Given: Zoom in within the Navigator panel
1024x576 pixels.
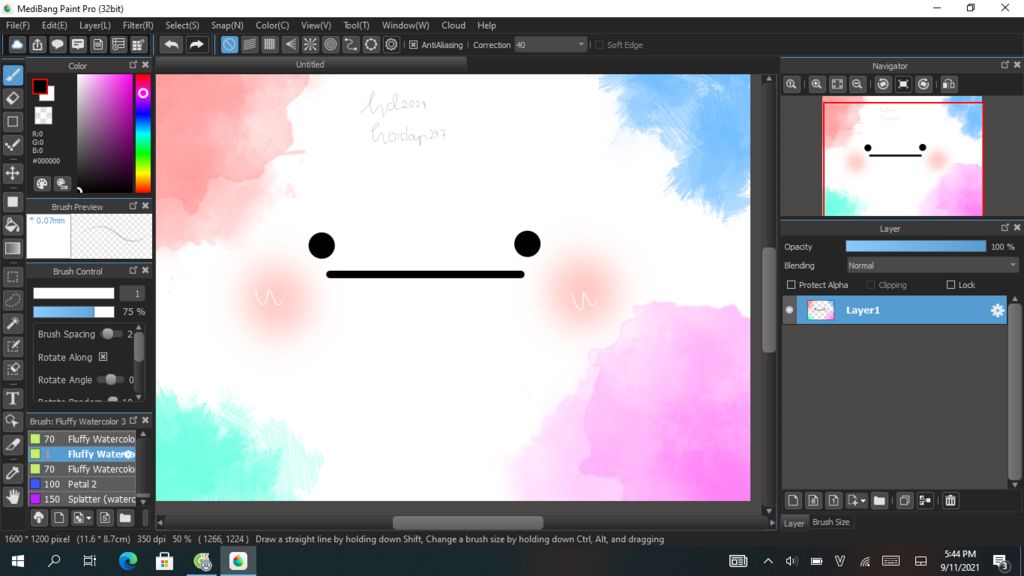Looking at the screenshot, I should (x=816, y=84).
